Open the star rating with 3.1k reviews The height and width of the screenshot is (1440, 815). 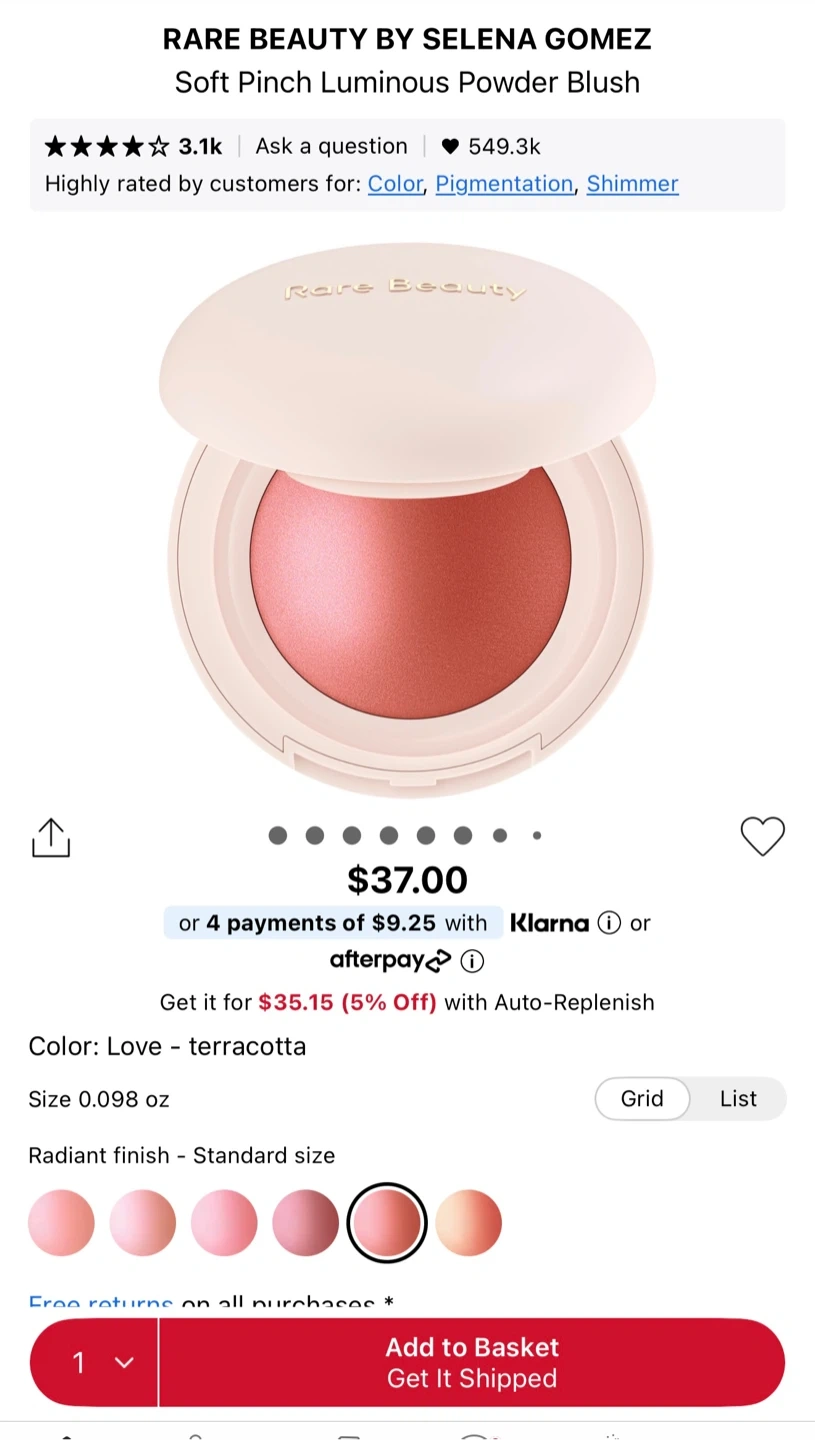[x=133, y=146]
